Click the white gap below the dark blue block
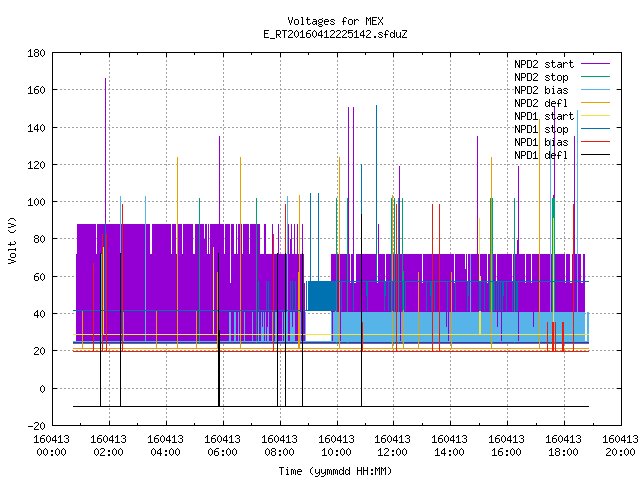 point(318,327)
